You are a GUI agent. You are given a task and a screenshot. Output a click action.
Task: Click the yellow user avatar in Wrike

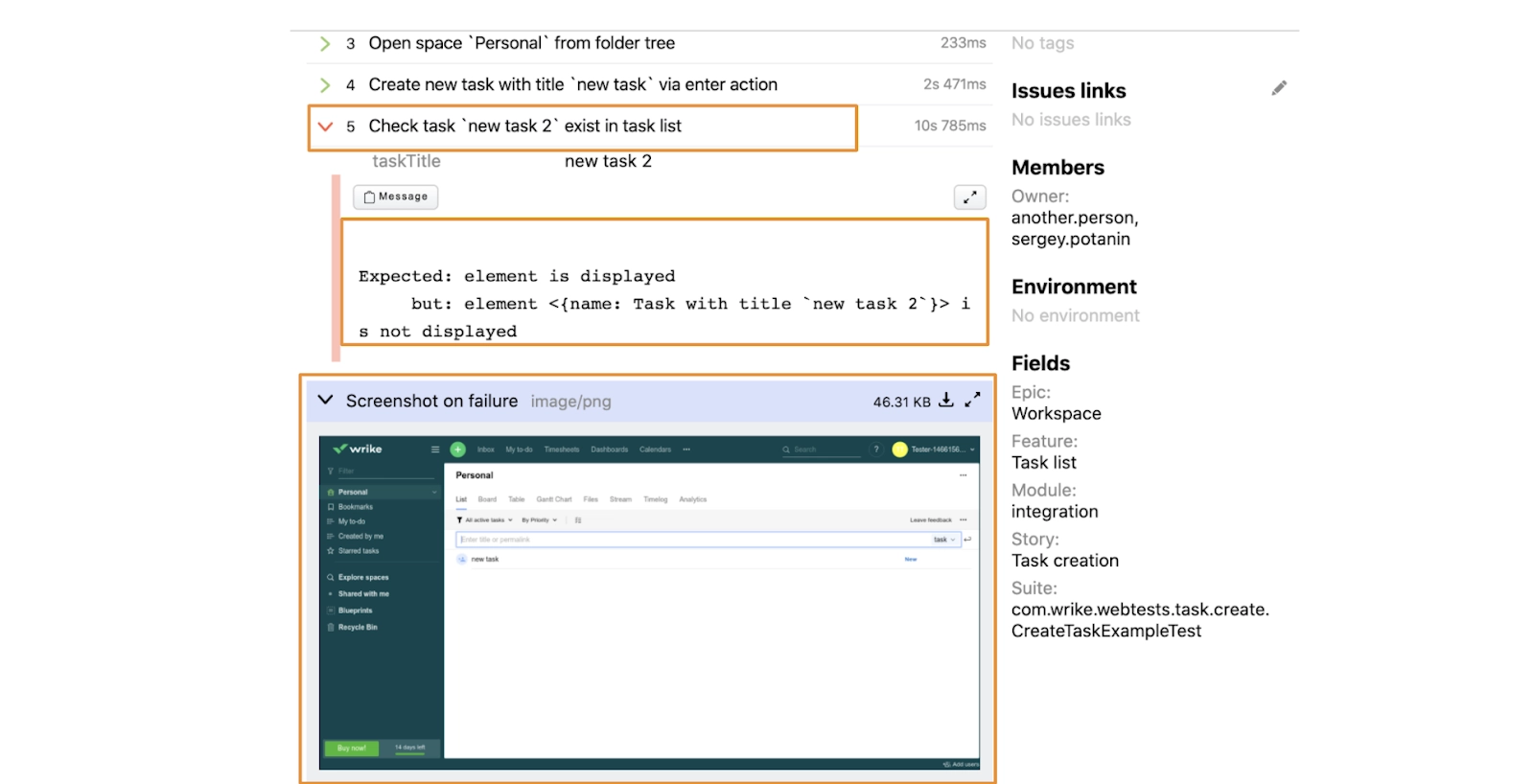point(899,450)
